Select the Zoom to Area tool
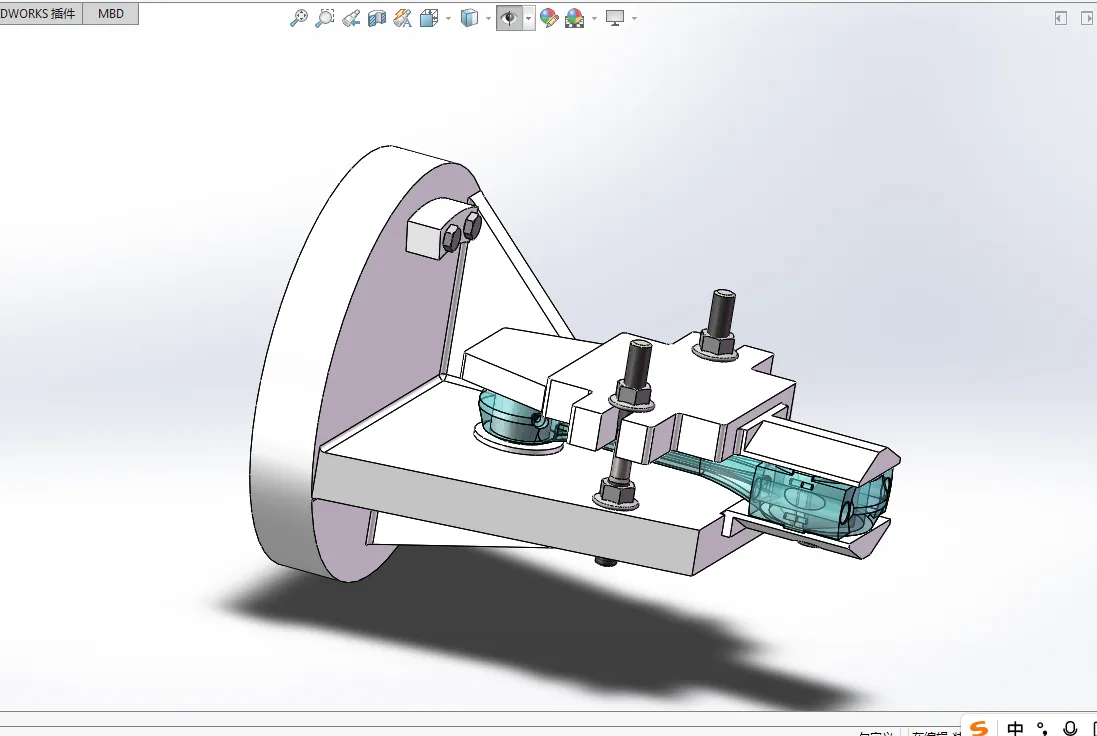The width and height of the screenshot is (1097, 736). click(x=325, y=18)
